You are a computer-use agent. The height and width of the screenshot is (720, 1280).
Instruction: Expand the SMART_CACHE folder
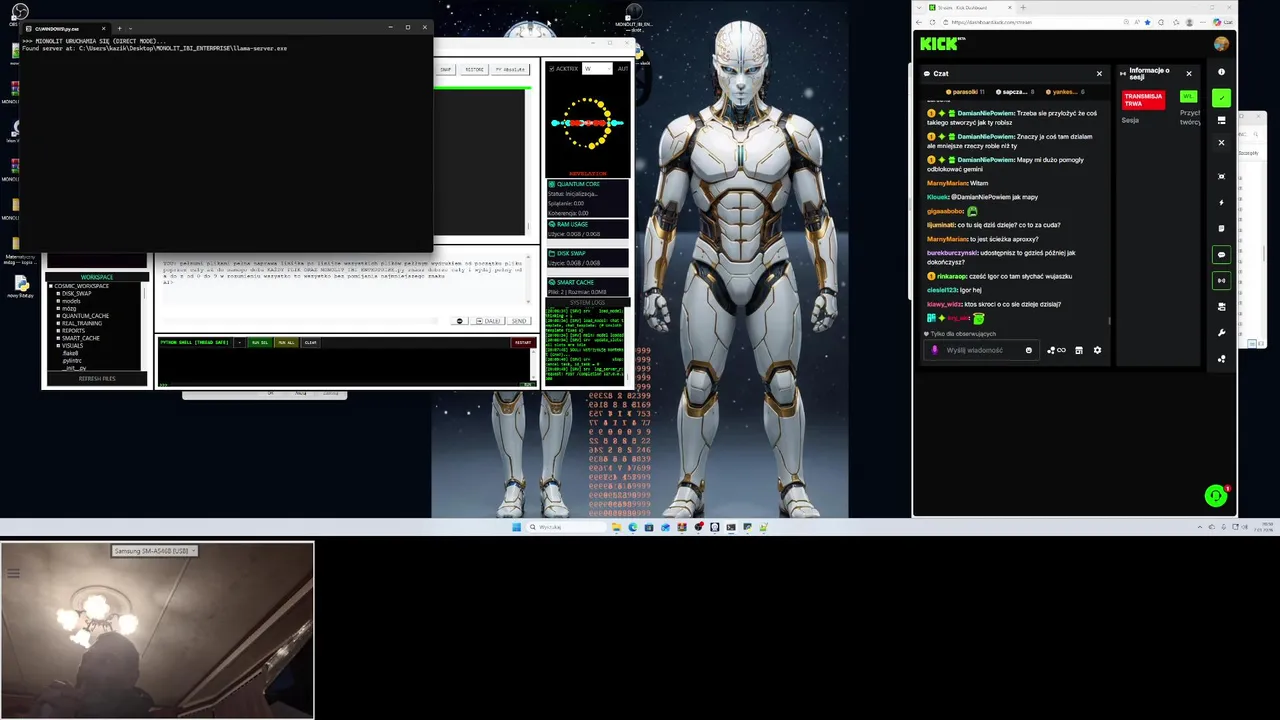point(58,338)
